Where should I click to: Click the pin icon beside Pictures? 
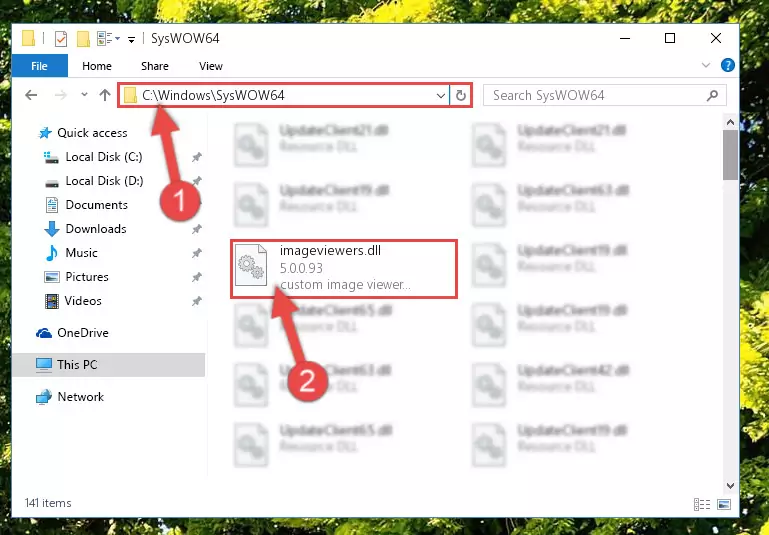tap(197, 277)
